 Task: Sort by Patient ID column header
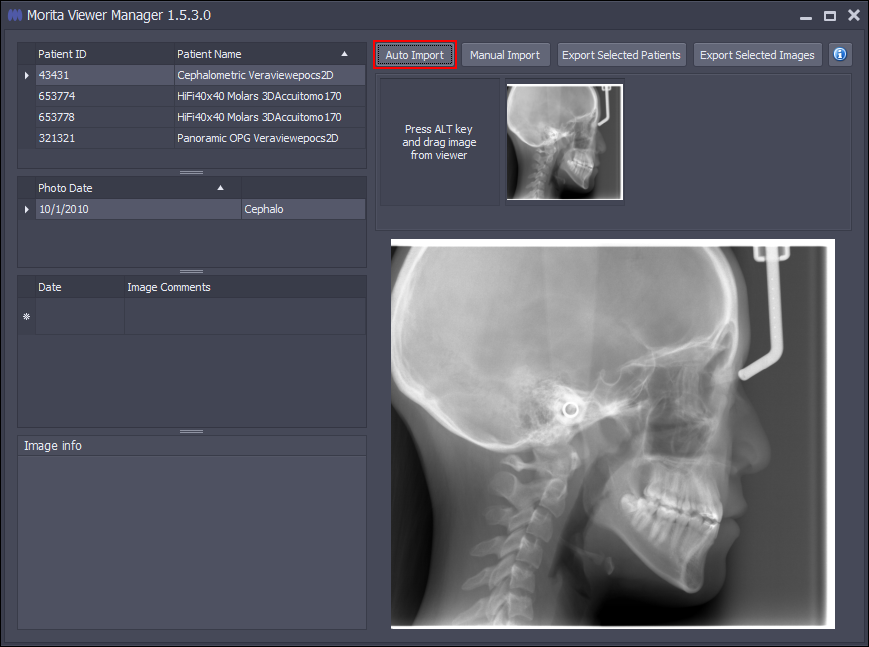pos(105,54)
